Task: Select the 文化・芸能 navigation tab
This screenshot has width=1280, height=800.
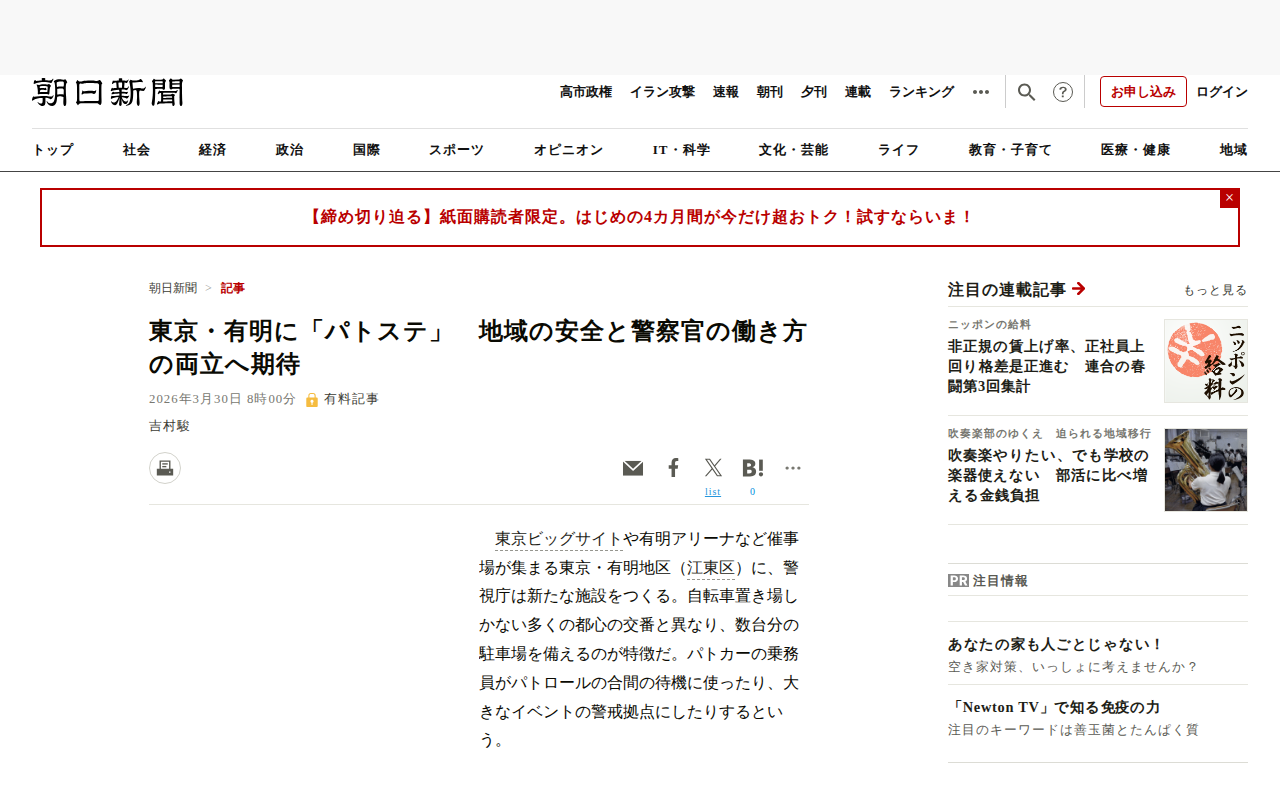Action: [793, 150]
